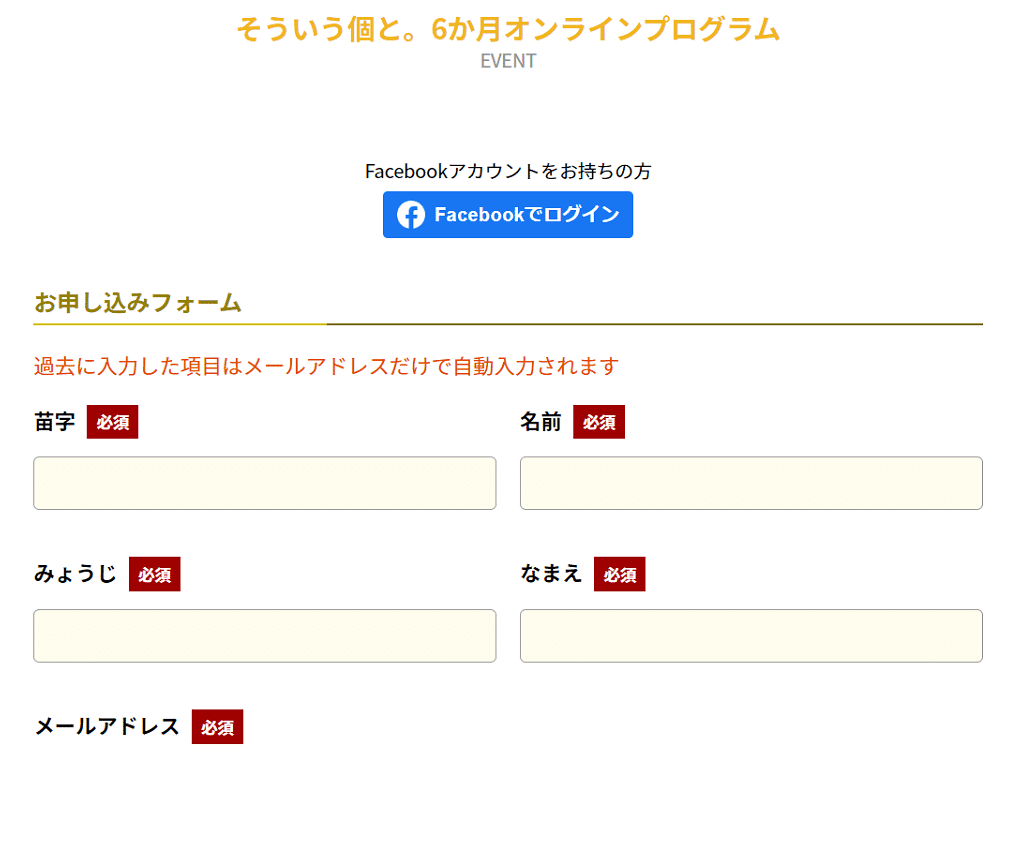This screenshot has width=1027, height=843.
Task: Click the メールアドレス field label
Action: (x=107, y=726)
